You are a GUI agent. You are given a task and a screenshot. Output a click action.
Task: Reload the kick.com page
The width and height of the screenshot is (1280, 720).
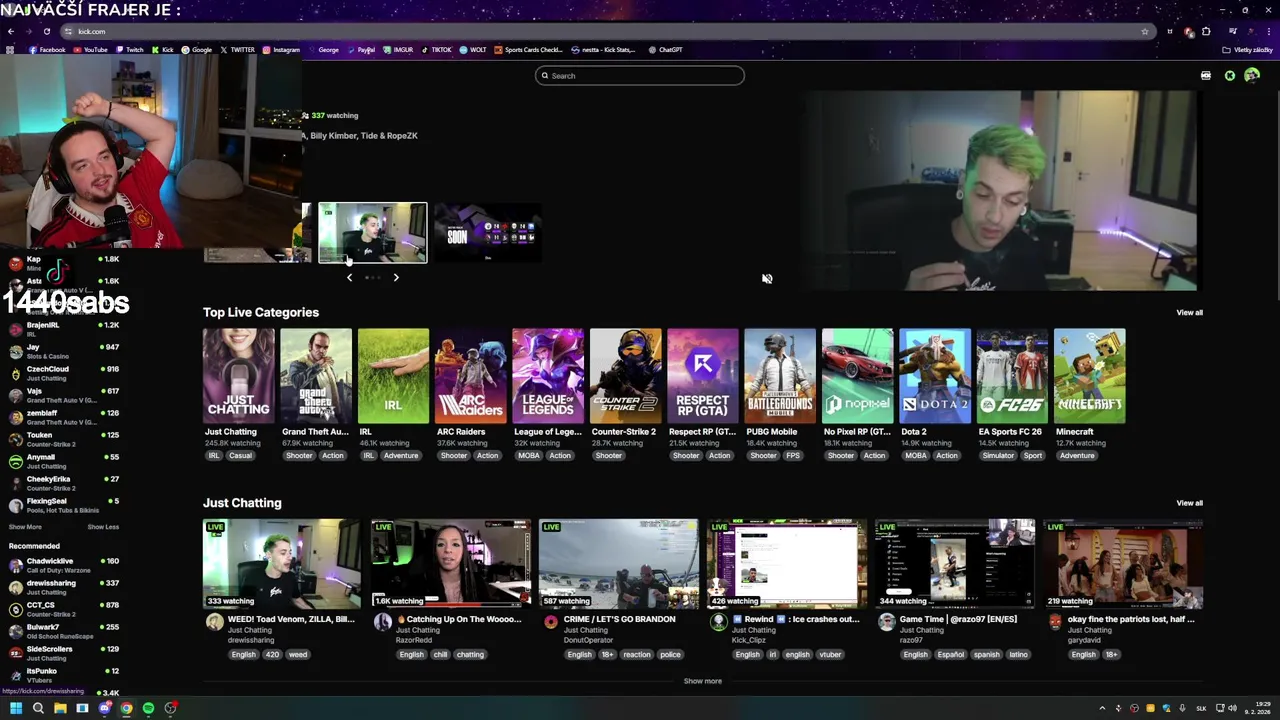click(46, 31)
